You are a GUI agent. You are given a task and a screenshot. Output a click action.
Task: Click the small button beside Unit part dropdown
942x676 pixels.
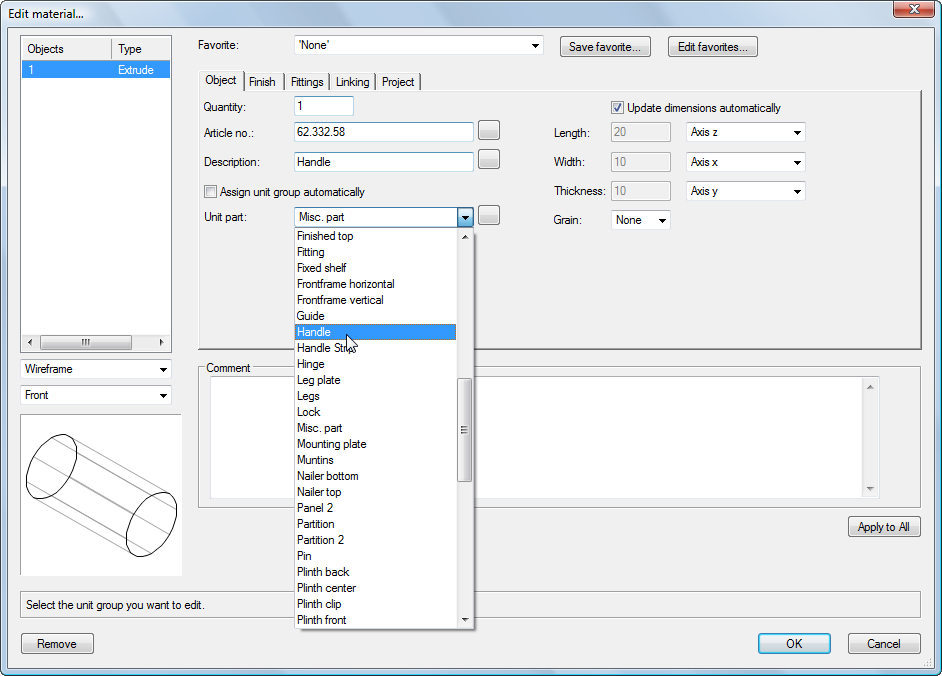489,215
